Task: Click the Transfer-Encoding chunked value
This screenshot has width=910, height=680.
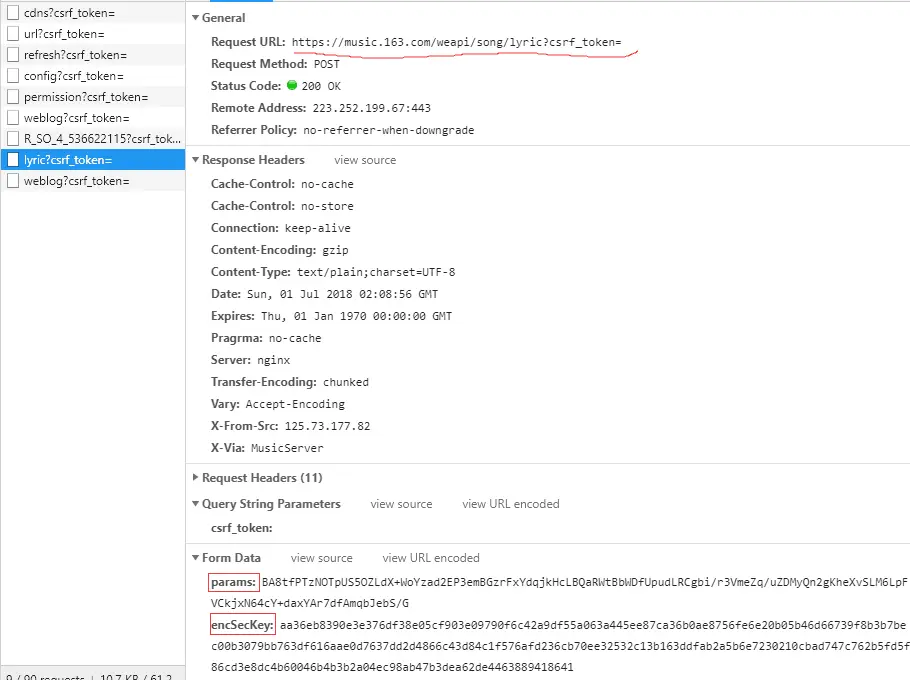Action: 346,383
